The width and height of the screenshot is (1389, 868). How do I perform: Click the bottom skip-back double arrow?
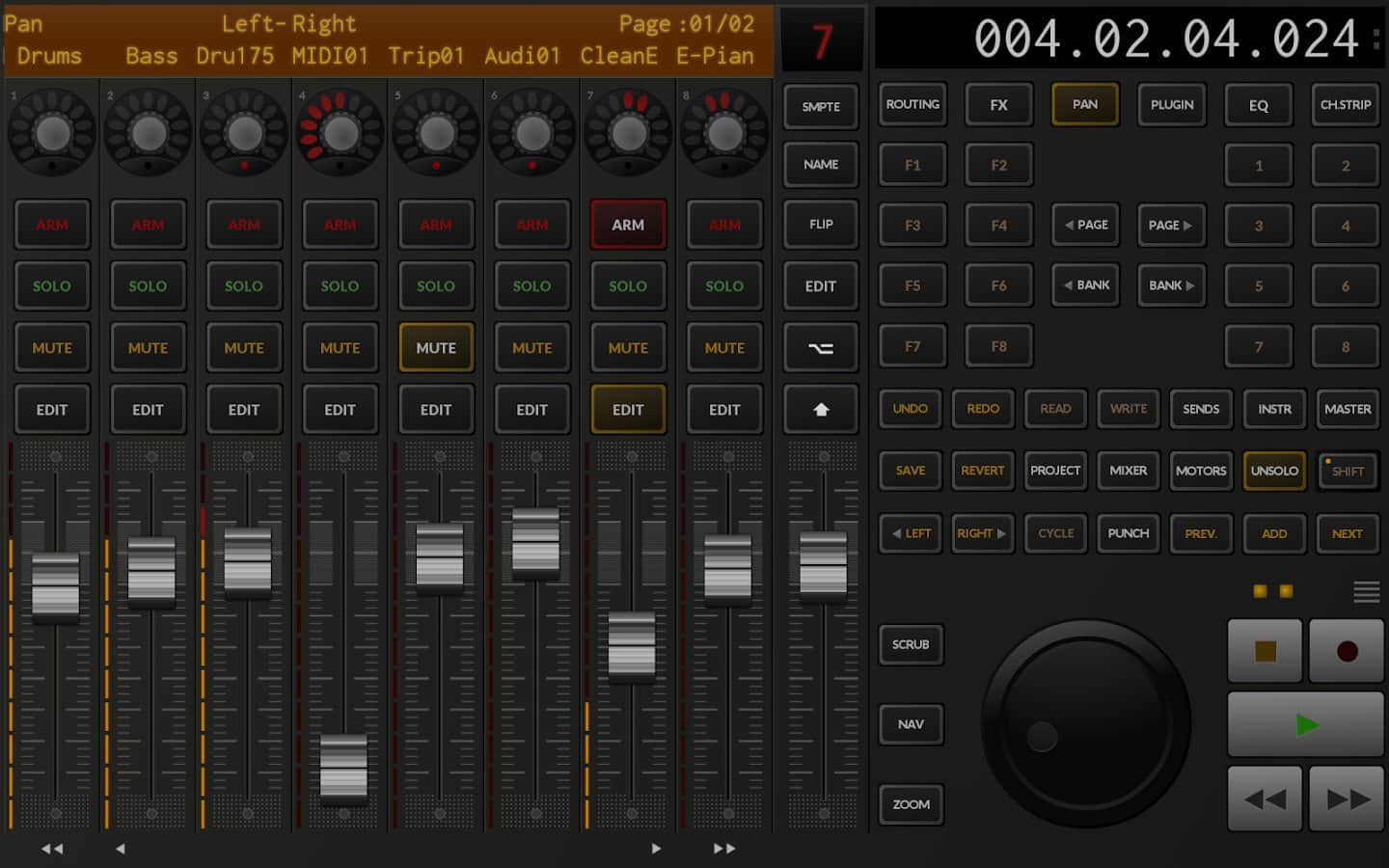coord(52,849)
